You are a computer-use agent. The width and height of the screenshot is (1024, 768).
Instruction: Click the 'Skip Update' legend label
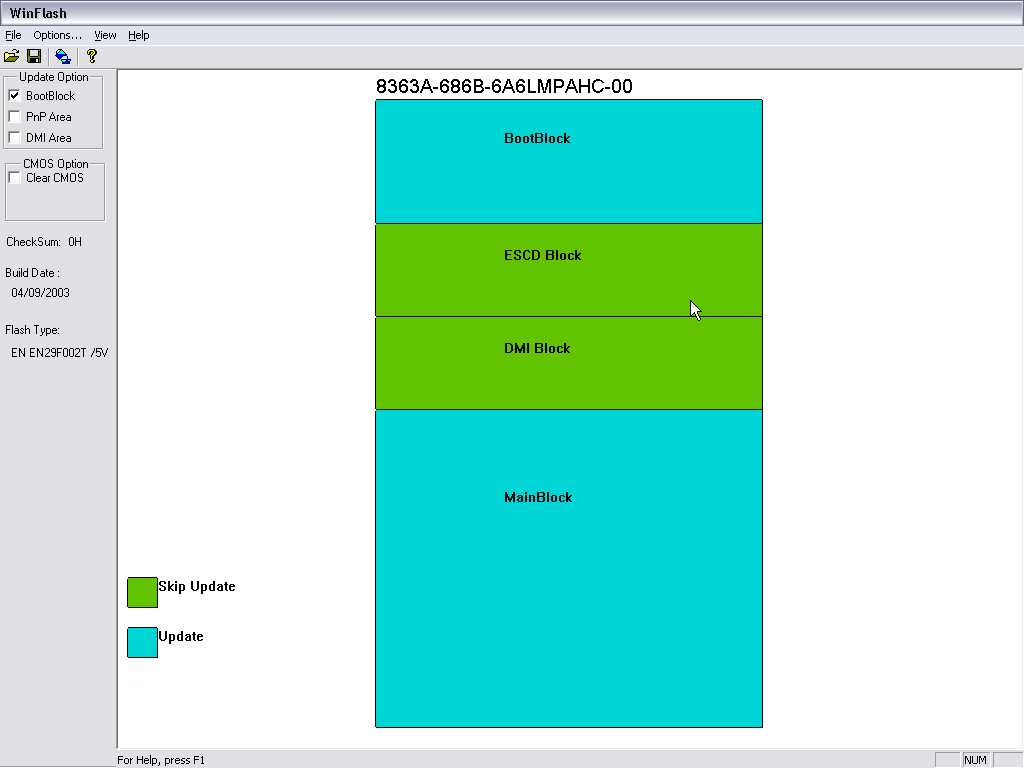(x=197, y=586)
